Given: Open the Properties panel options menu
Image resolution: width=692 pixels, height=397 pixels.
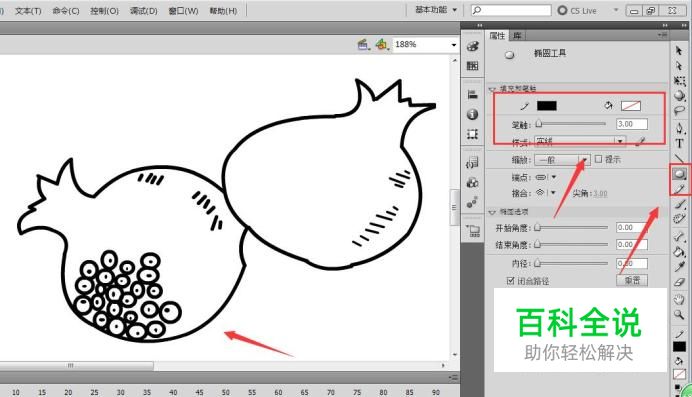Looking at the screenshot, I should click(662, 35).
